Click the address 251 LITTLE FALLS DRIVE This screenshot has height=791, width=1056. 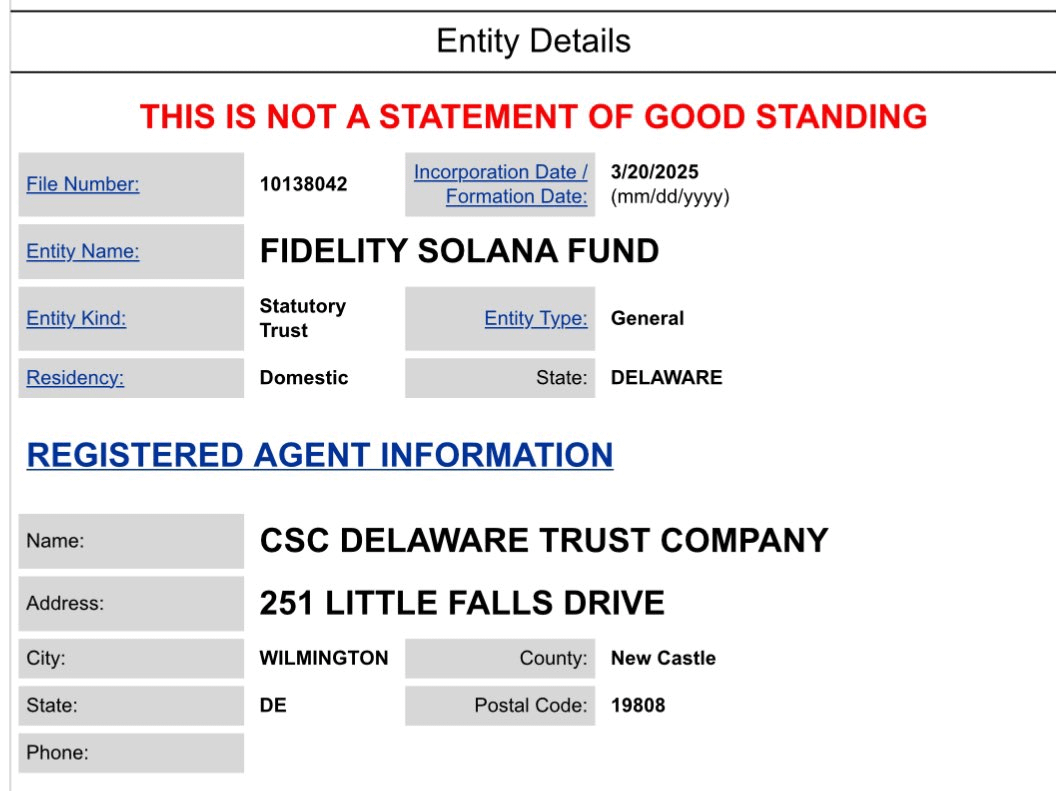[461, 603]
